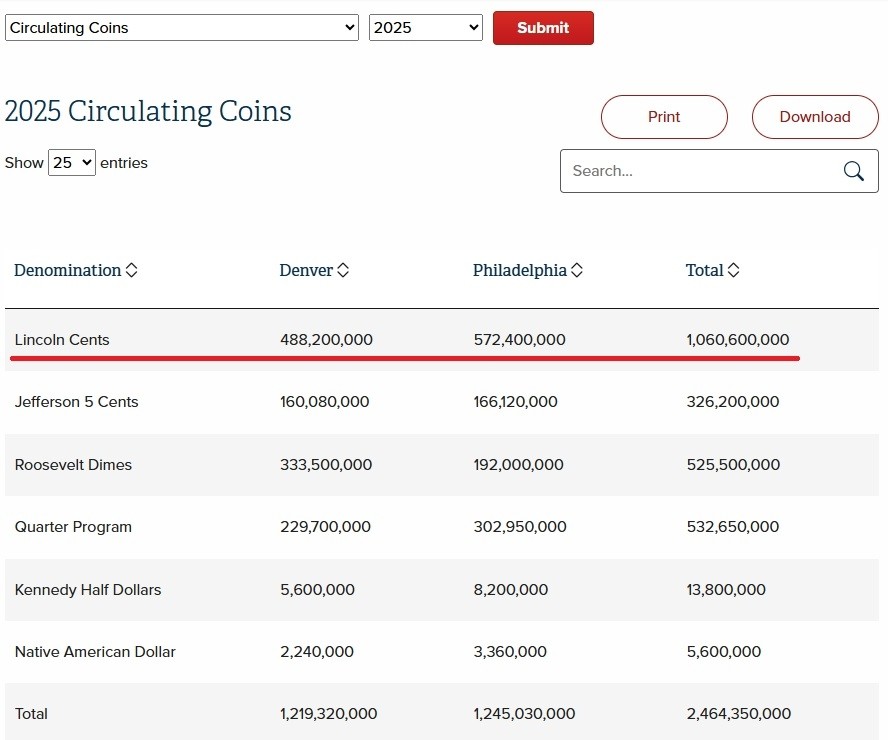Sort by Denomination column arrows
The width and height of the screenshot is (888, 740).
[x=131, y=271]
